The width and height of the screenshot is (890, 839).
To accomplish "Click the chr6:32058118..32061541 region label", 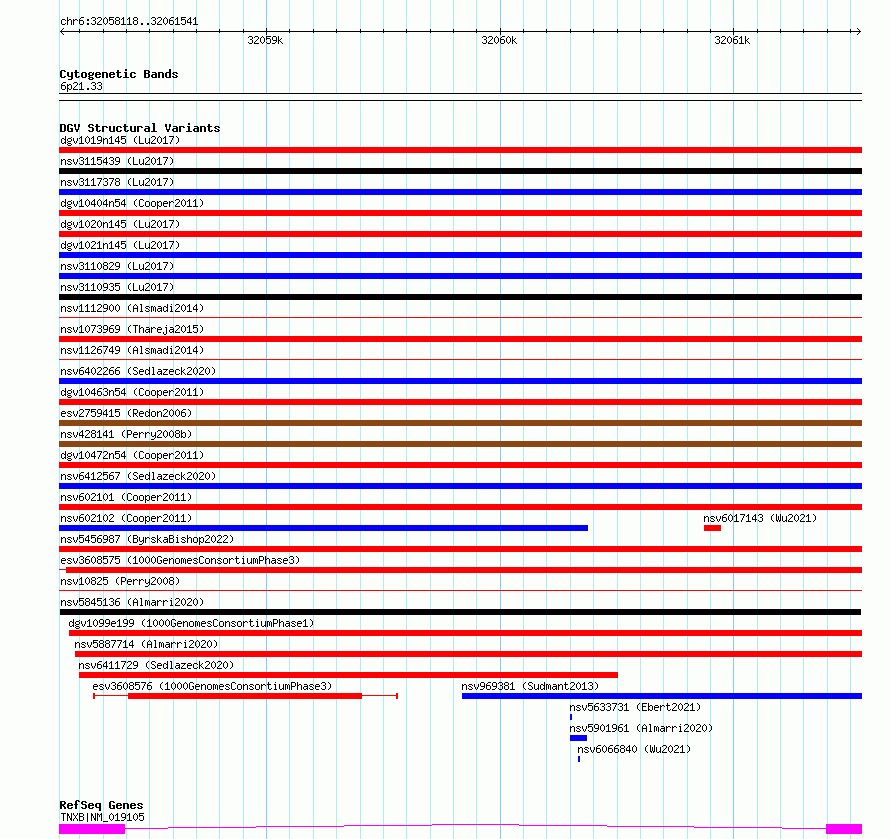I will coord(129,22).
